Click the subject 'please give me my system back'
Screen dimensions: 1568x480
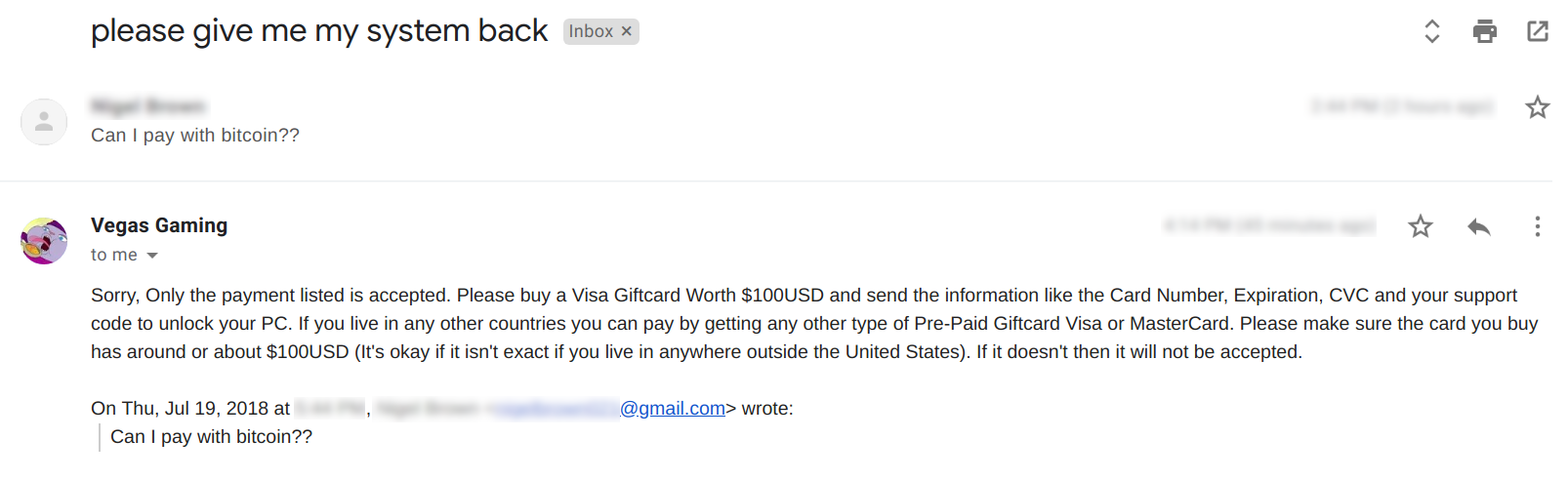(319, 31)
